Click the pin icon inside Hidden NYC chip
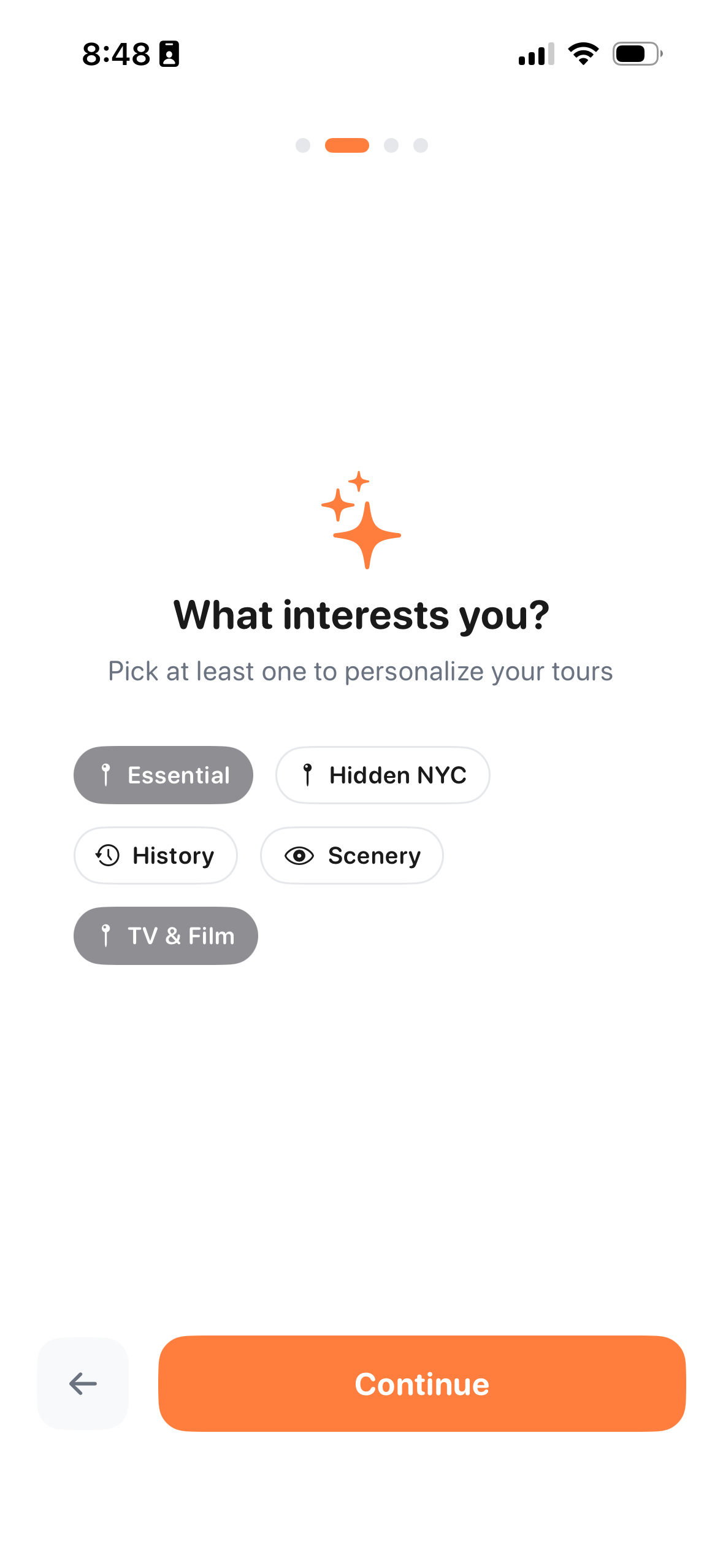 [308, 775]
